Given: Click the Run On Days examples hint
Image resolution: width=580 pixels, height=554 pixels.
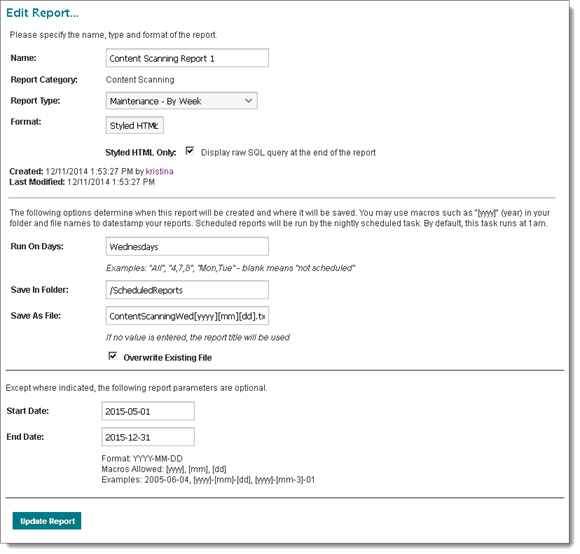Looking at the screenshot, I should point(230,268).
